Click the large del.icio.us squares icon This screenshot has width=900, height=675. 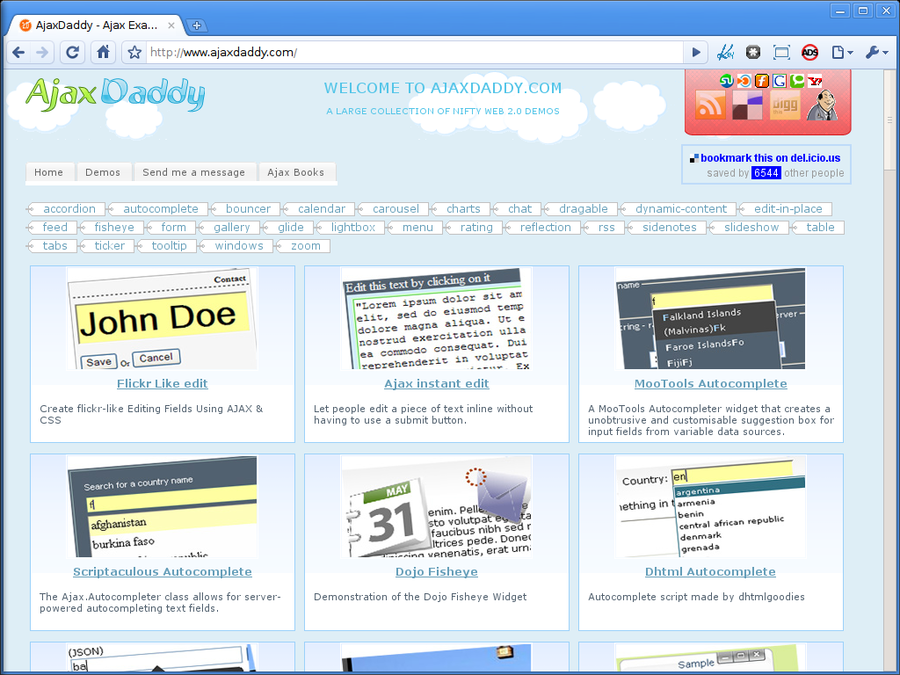tap(747, 105)
